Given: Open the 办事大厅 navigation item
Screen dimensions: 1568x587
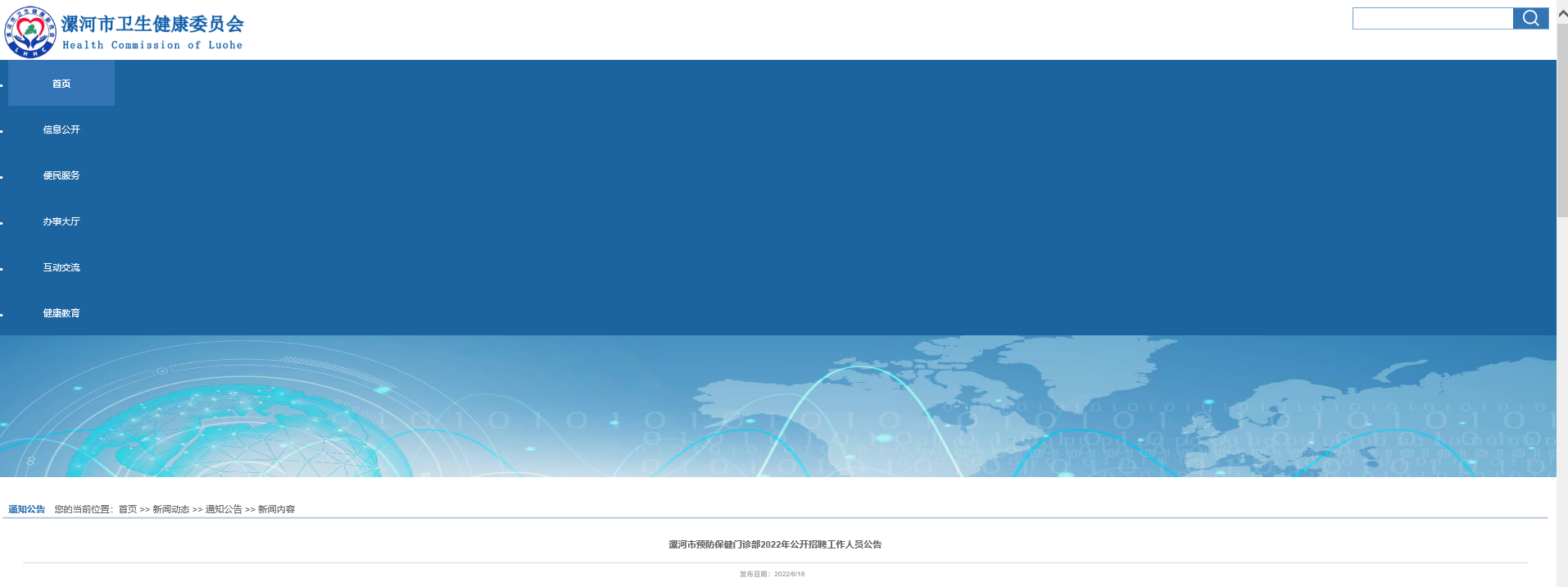Looking at the screenshot, I should click(61, 221).
